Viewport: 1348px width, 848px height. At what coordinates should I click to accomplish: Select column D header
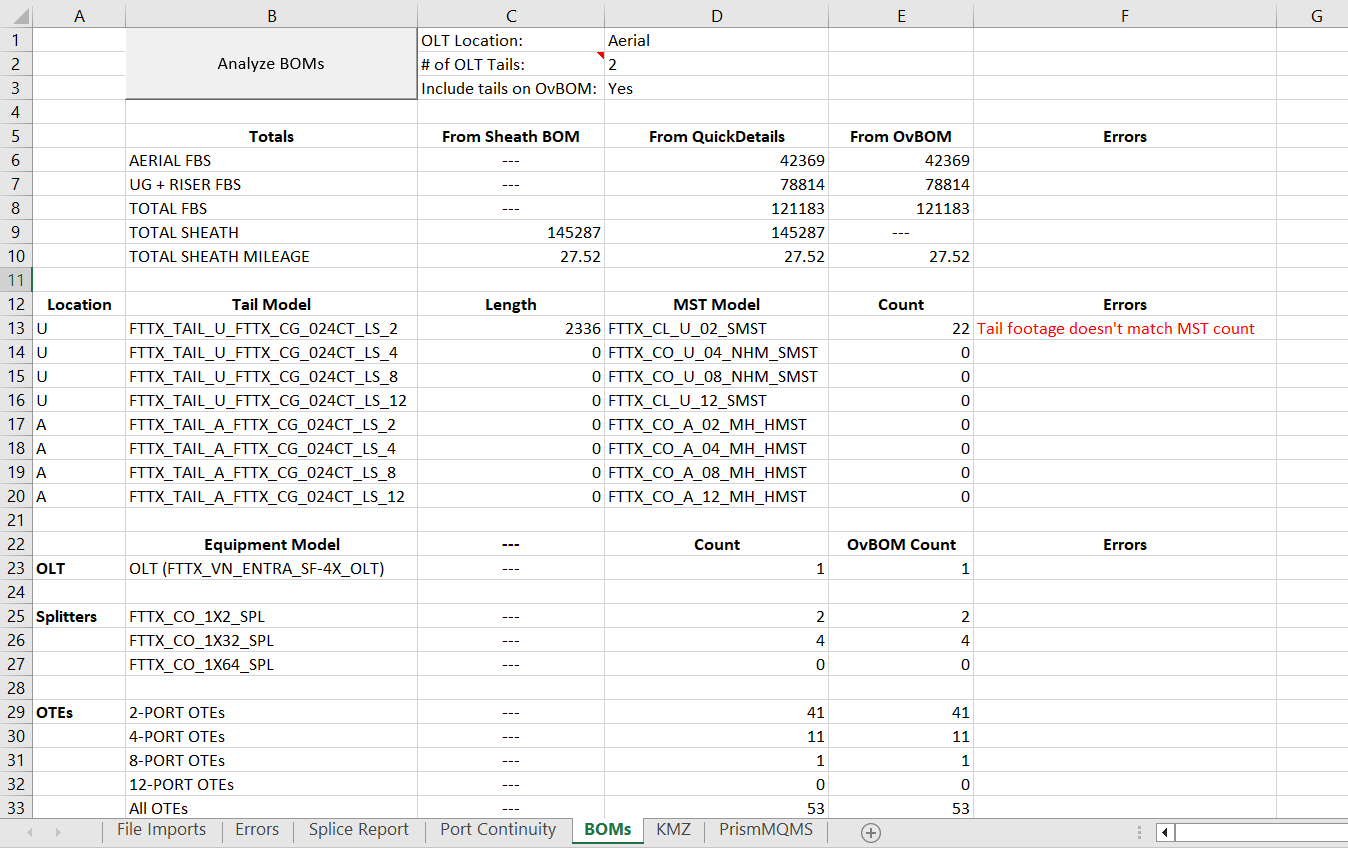(x=716, y=15)
